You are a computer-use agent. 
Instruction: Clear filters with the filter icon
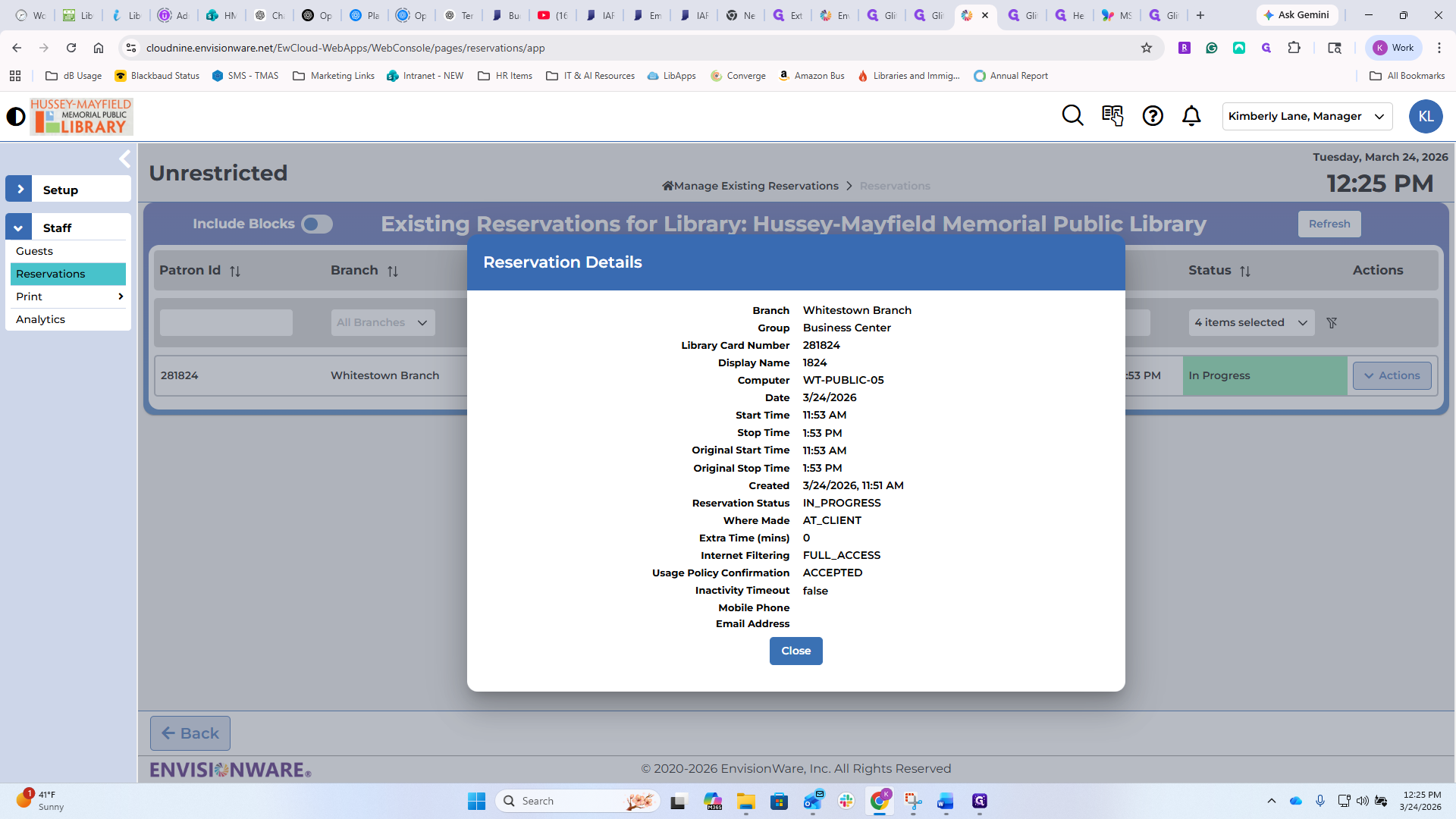1332,323
